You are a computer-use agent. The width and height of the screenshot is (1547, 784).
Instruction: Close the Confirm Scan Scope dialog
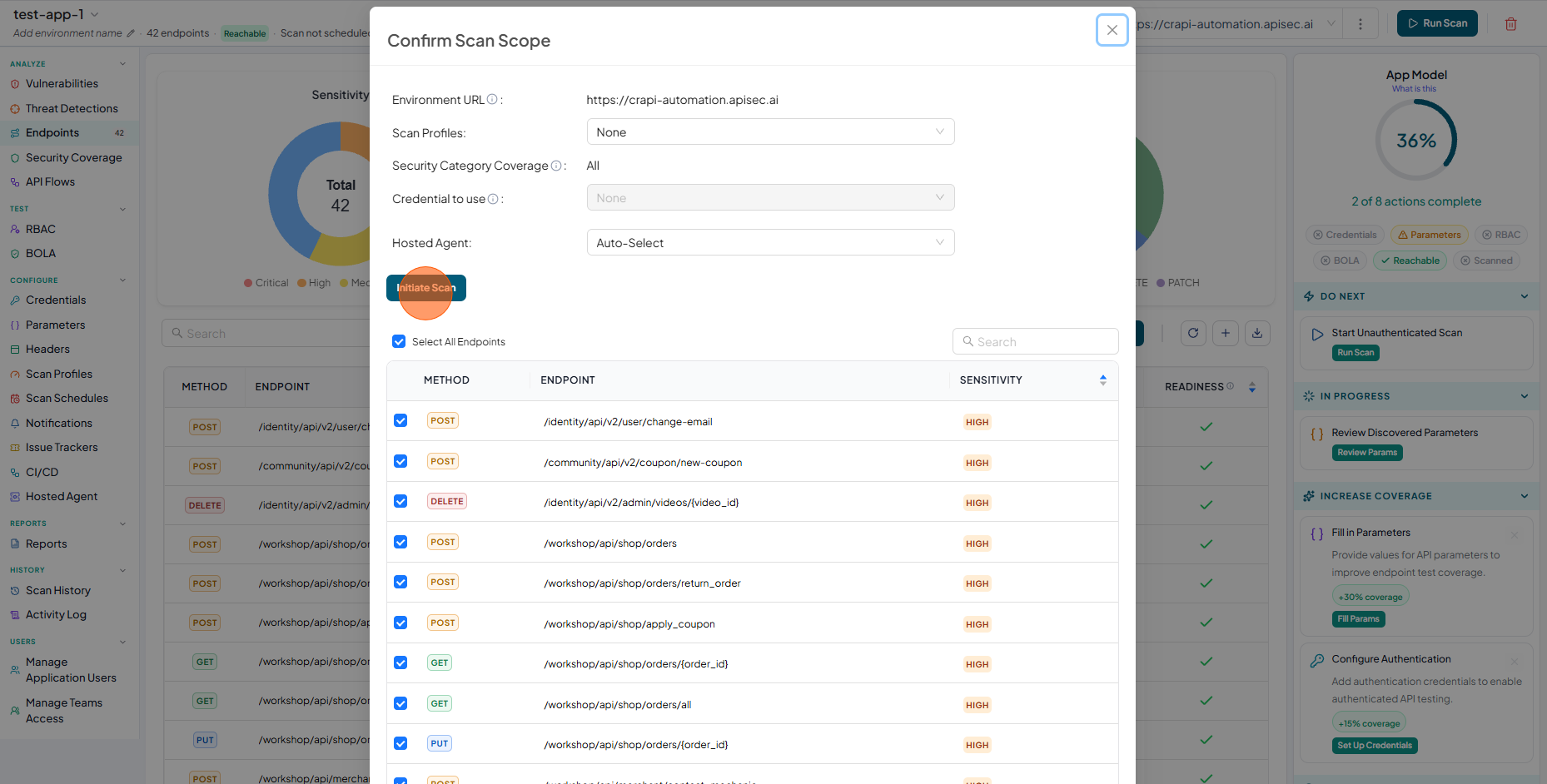click(x=1112, y=30)
